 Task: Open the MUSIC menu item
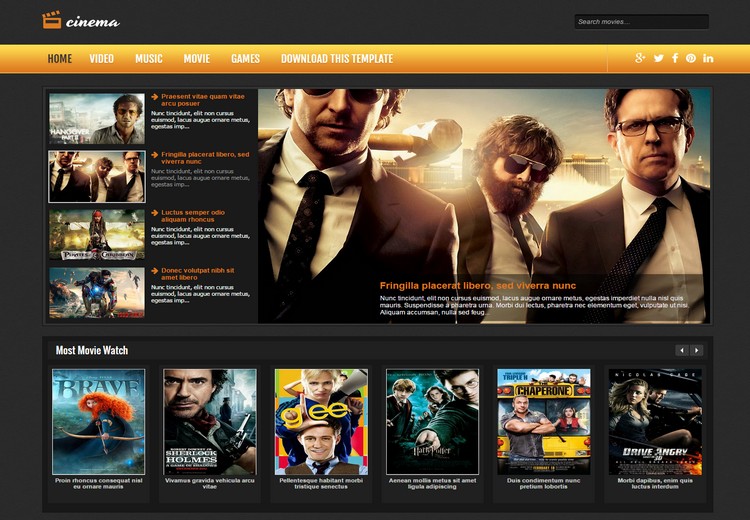coord(149,59)
